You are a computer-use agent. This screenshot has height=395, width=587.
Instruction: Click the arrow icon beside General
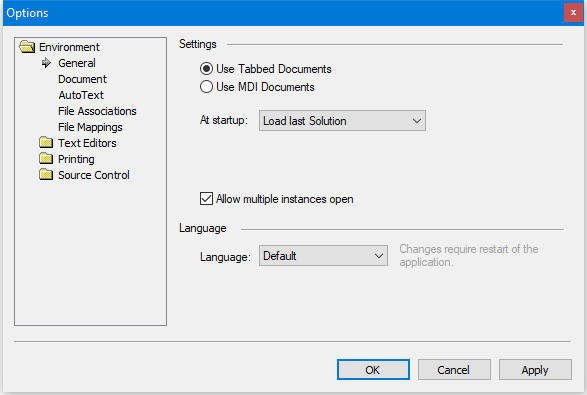click(x=46, y=63)
